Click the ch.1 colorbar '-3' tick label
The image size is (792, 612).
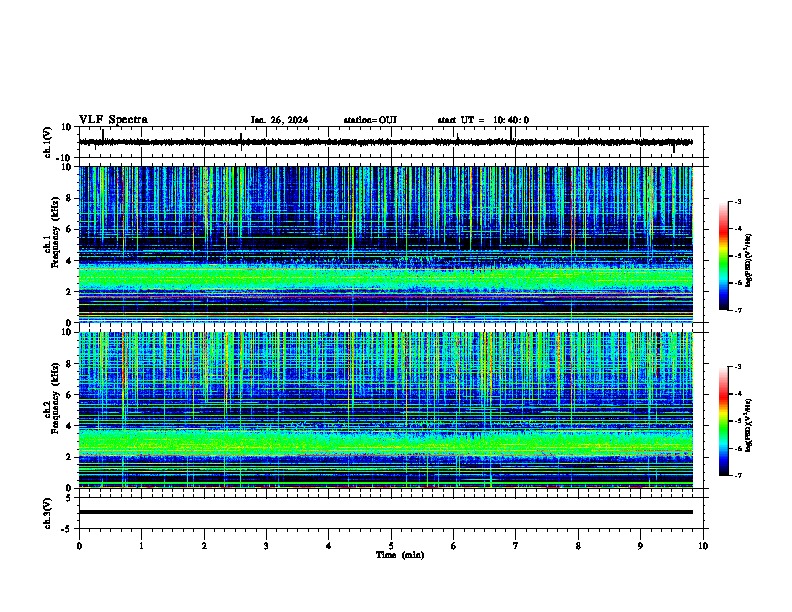pos(738,201)
